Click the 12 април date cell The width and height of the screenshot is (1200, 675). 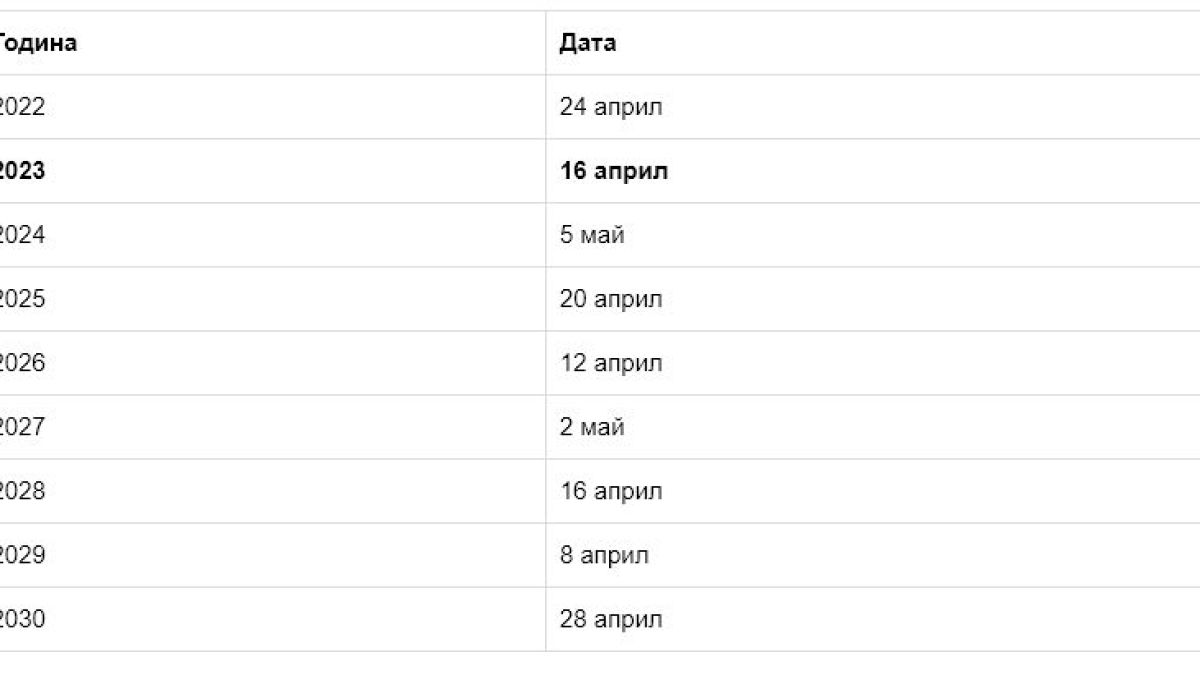click(611, 363)
